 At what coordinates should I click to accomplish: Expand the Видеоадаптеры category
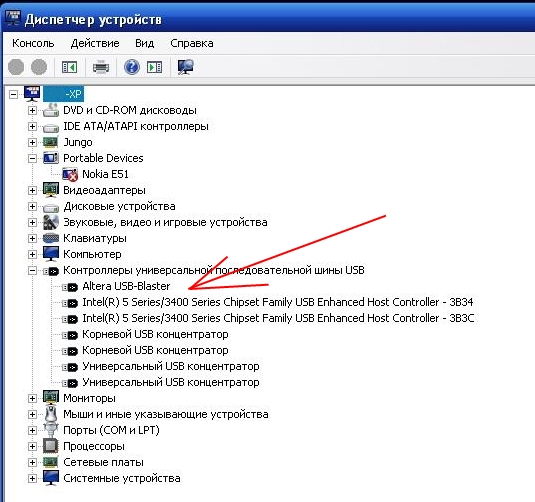pyautogui.click(x=32, y=190)
